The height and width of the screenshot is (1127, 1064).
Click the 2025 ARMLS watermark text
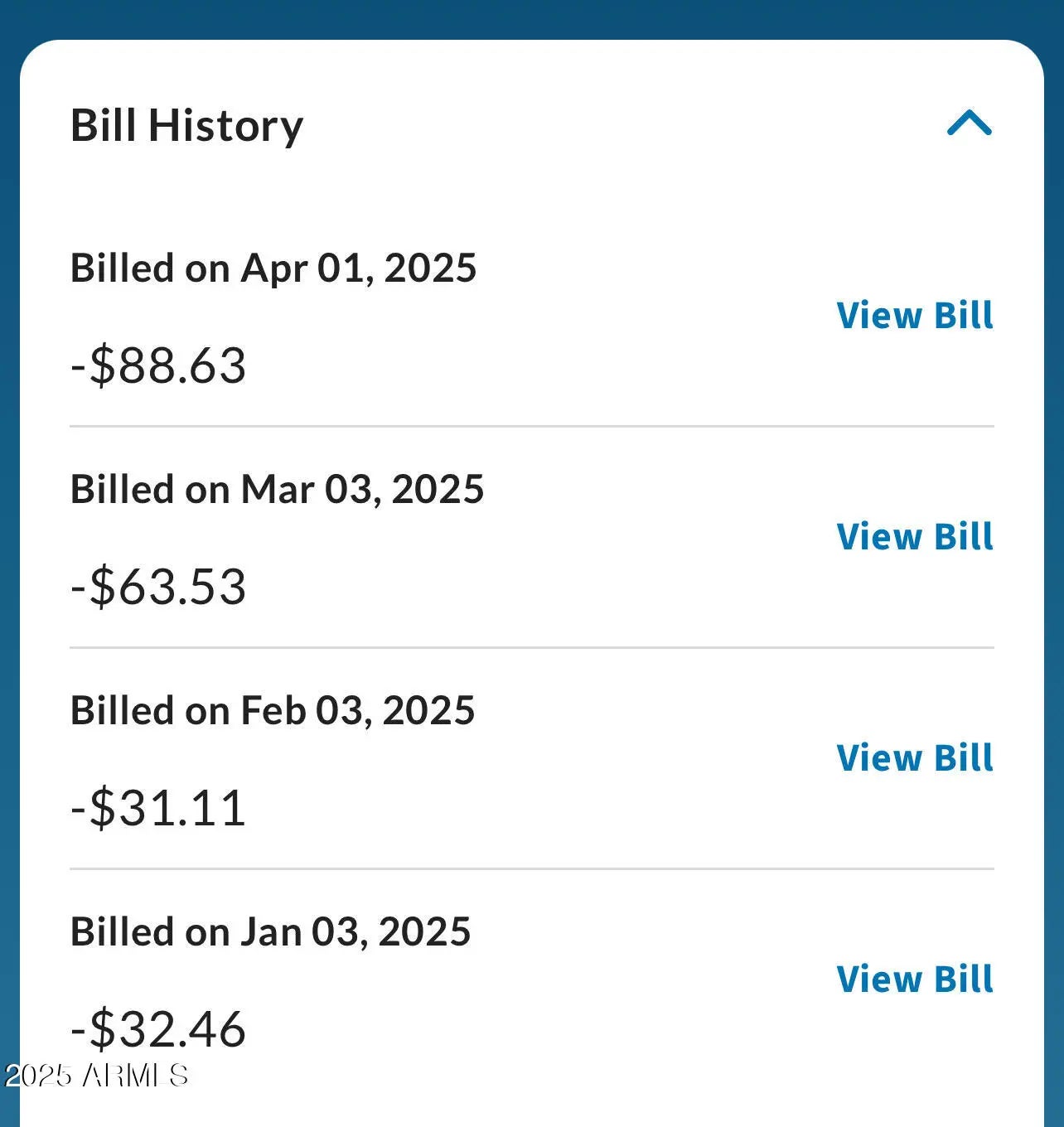(x=96, y=1076)
